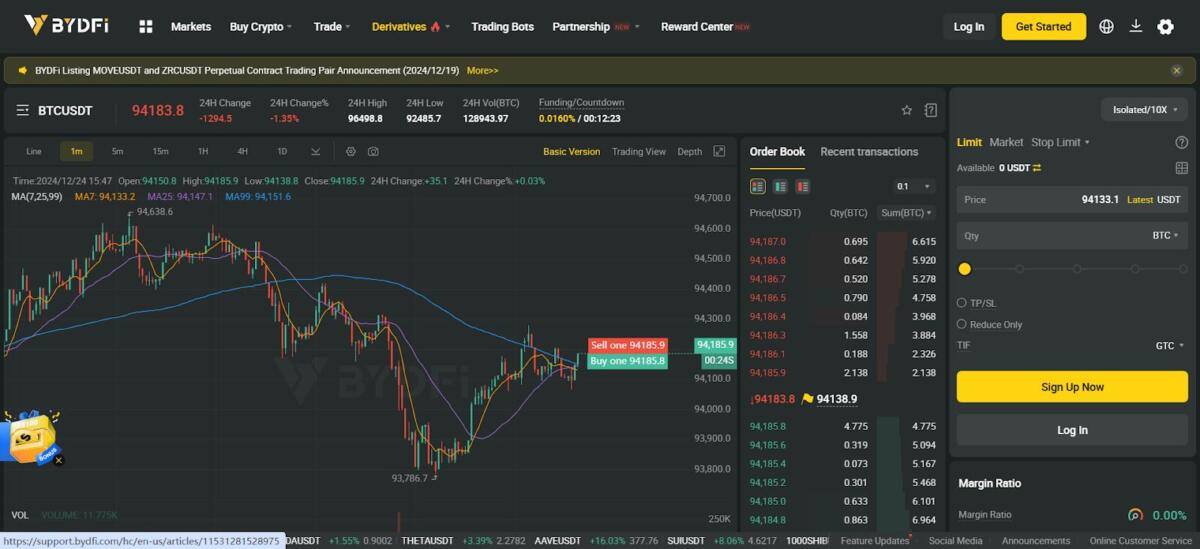The height and width of the screenshot is (549, 1200).
Task: Click the Get Started button
Action: point(1043,27)
